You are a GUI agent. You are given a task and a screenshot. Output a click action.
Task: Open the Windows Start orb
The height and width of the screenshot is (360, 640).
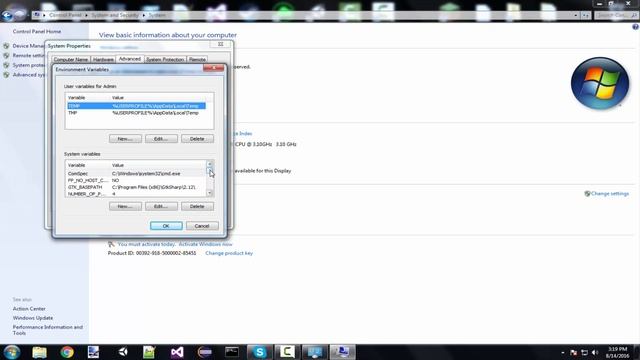tap(12, 352)
